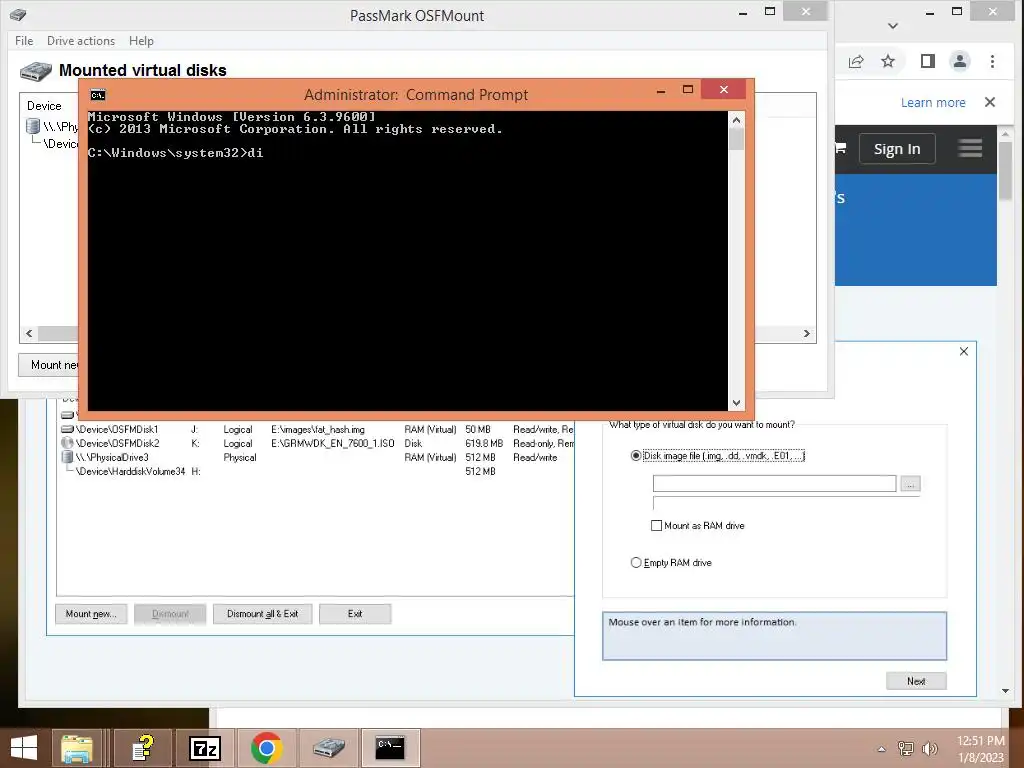Click the Chrome page scrollbar down arrow
This screenshot has width=1024, height=768.
(x=1005, y=690)
